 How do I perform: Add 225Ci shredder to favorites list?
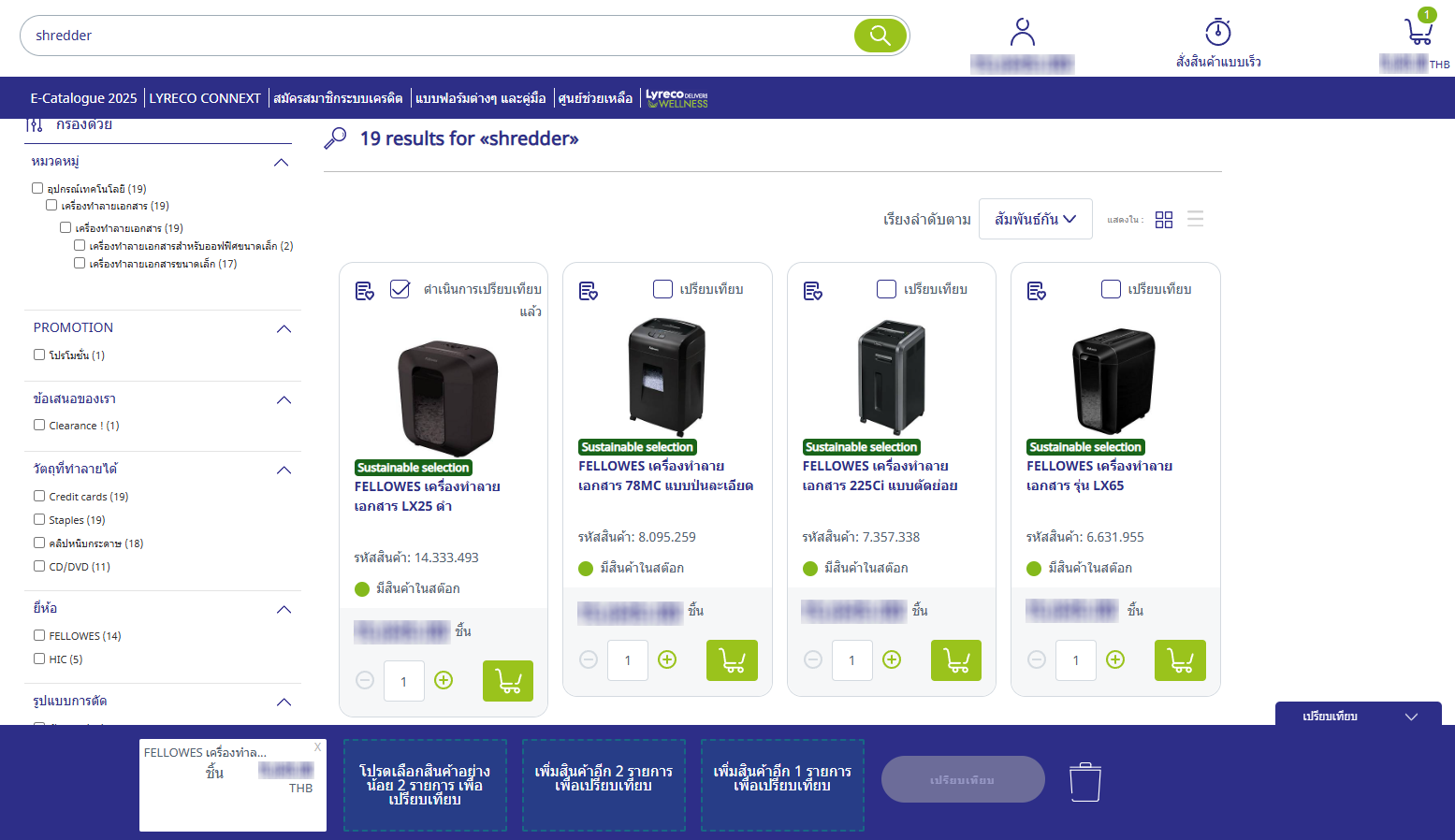click(x=813, y=291)
